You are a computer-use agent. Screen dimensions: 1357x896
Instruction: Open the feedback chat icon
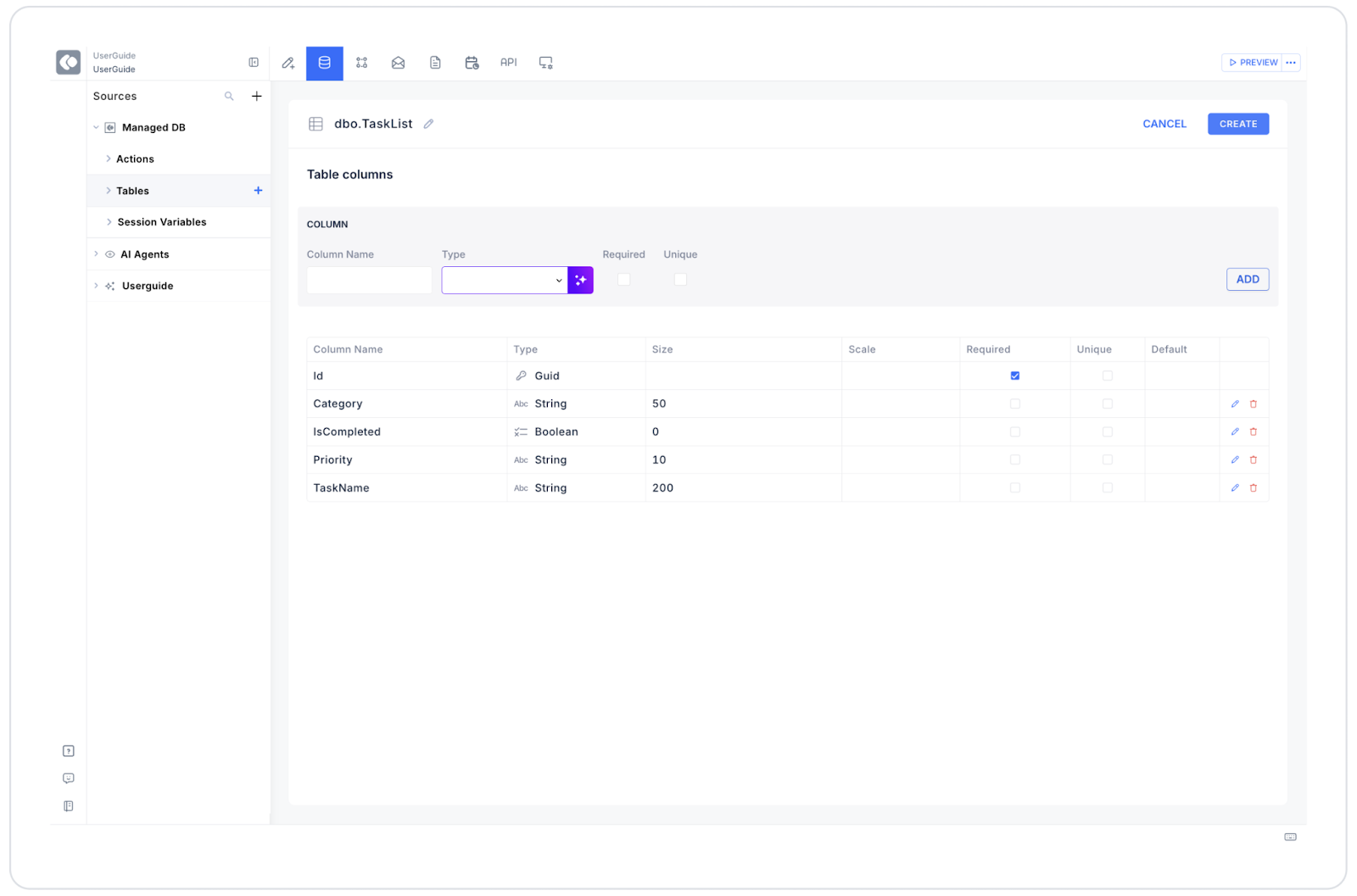[69, 778]
